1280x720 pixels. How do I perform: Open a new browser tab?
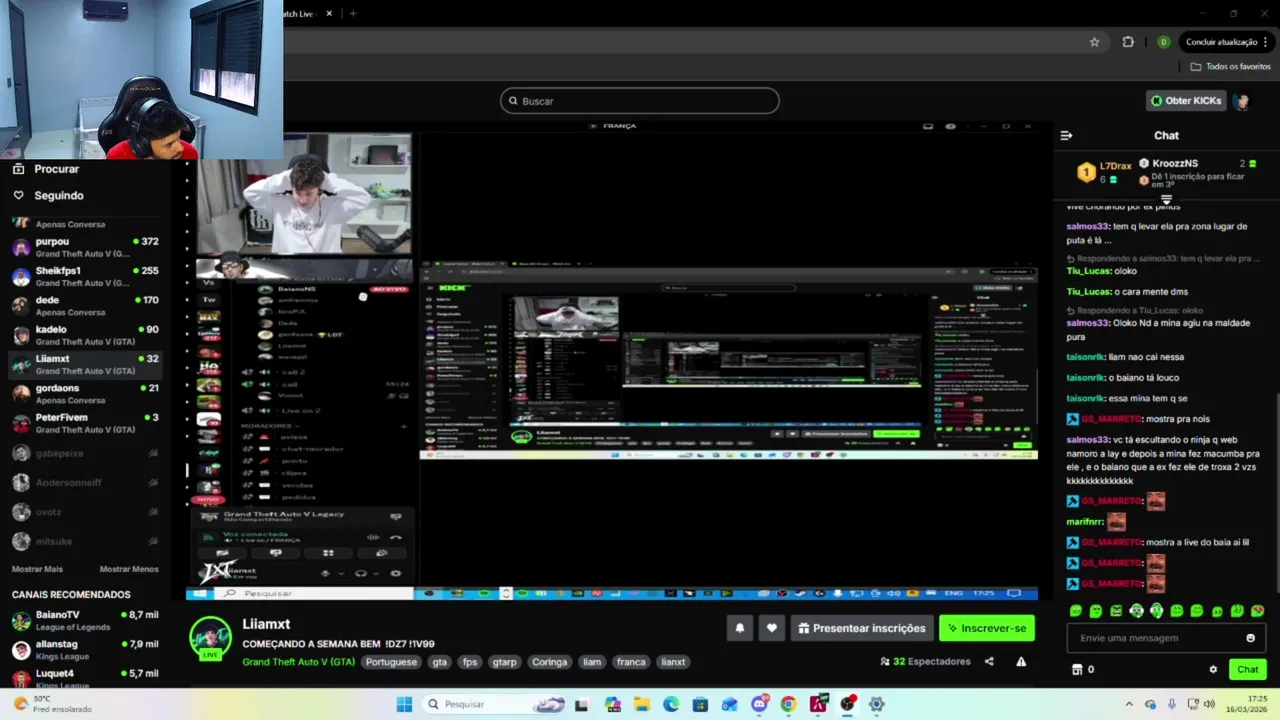coord(353,14)
